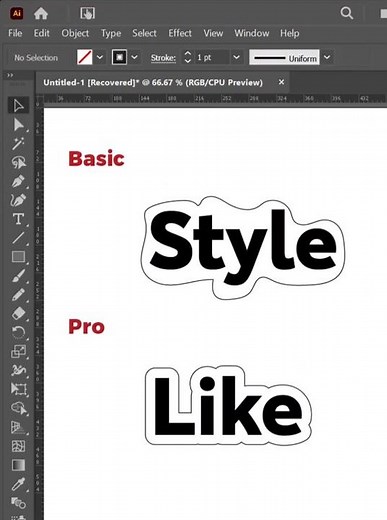Screen dimensions: 387x520
Task: Select the Rotate tool
Action: (18, 332)
